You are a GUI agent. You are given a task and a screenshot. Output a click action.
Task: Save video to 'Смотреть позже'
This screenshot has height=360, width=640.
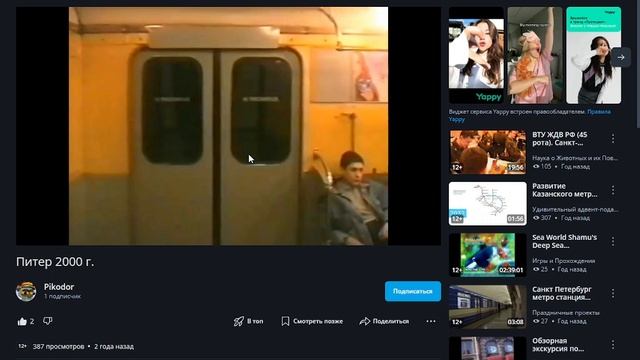point(312,322)
